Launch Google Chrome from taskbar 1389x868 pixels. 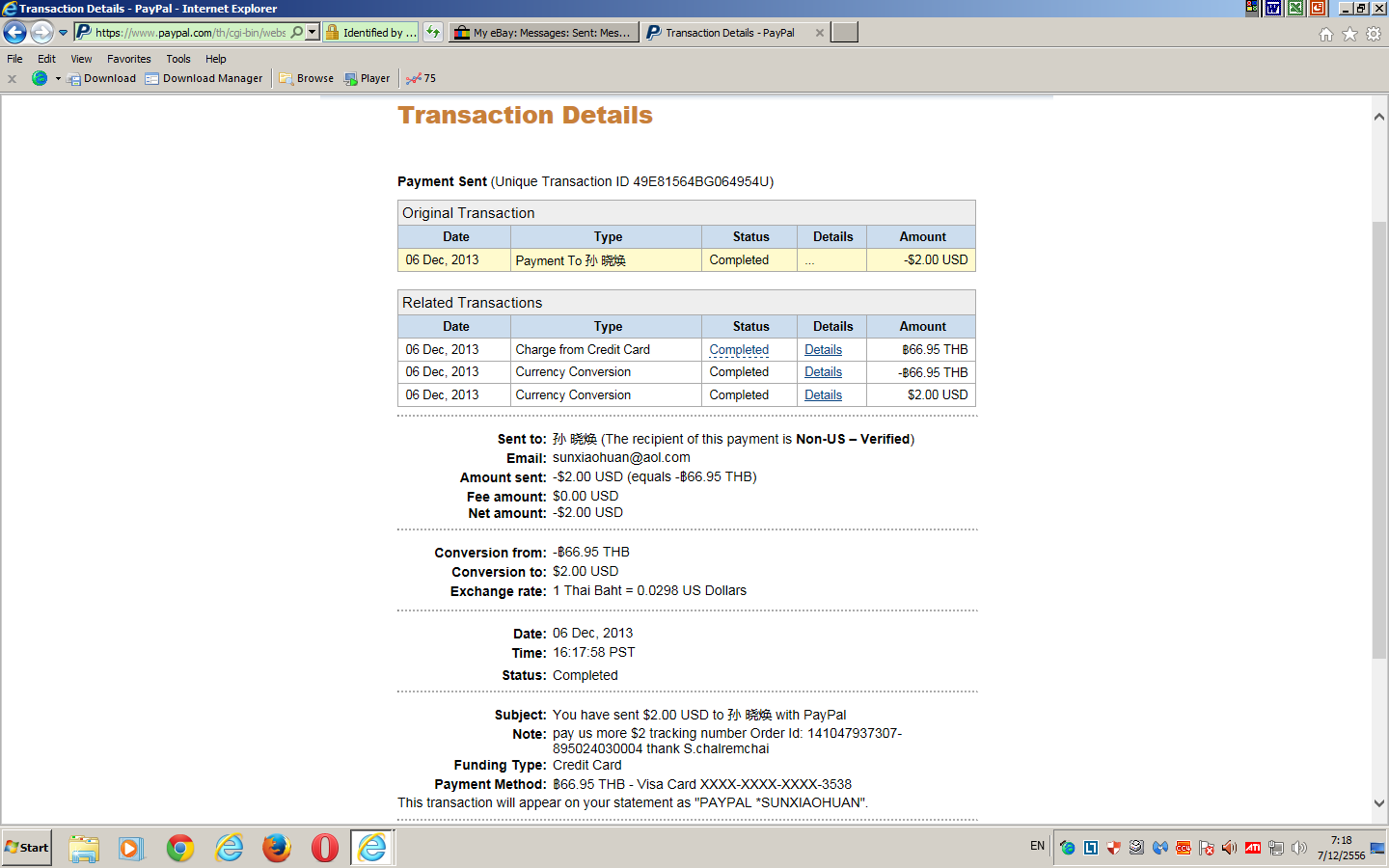180,848
